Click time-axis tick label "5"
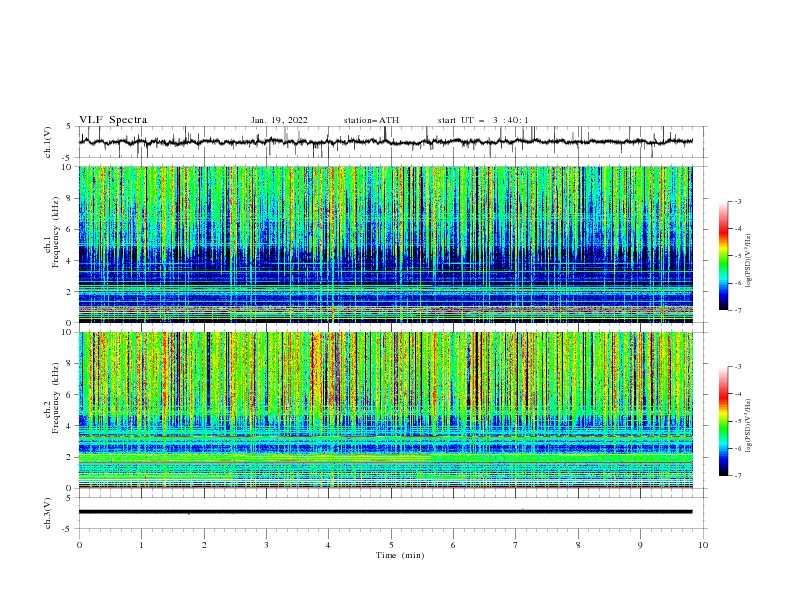 pos(391,545)
